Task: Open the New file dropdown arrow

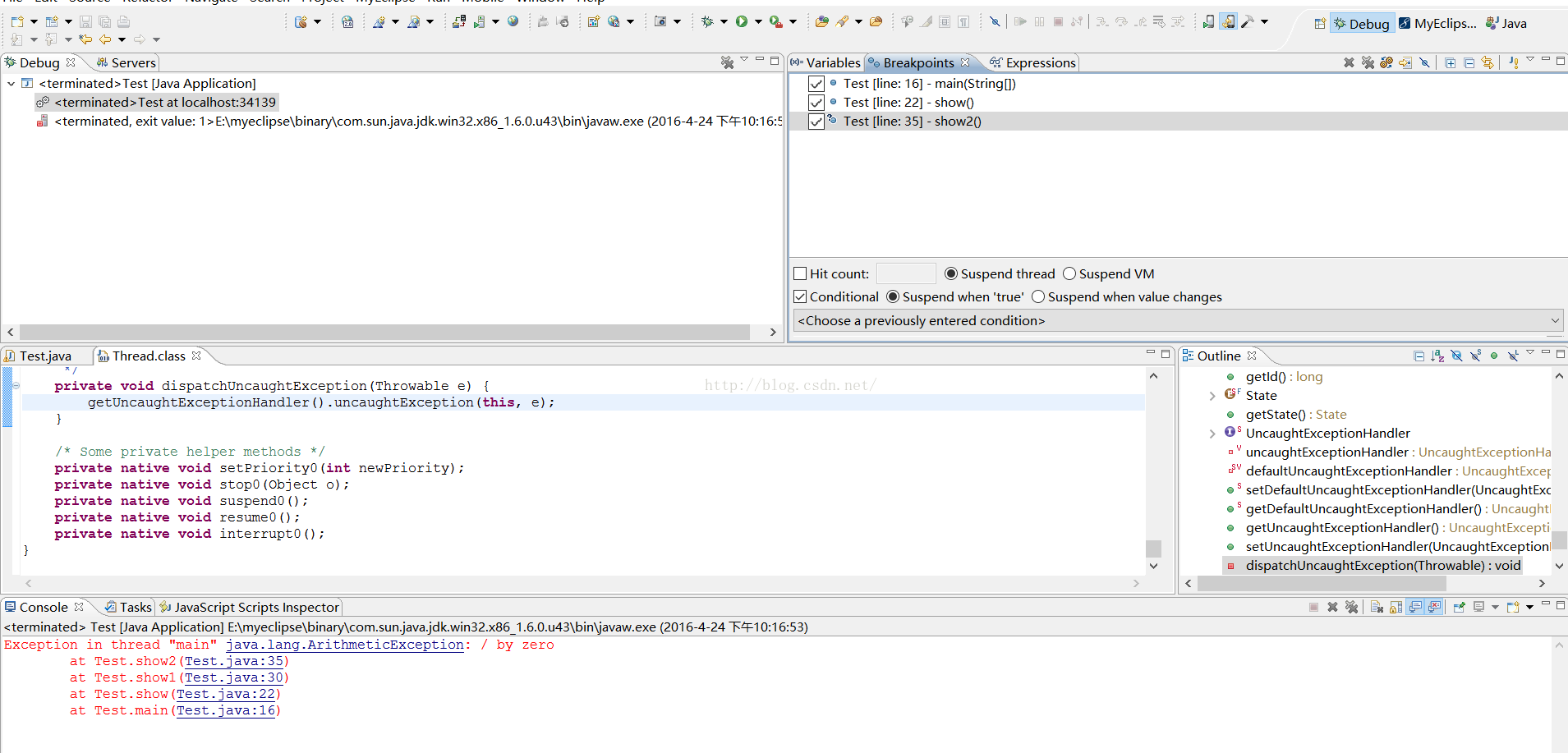Action: pyautogui.click(x=34, y=22)
